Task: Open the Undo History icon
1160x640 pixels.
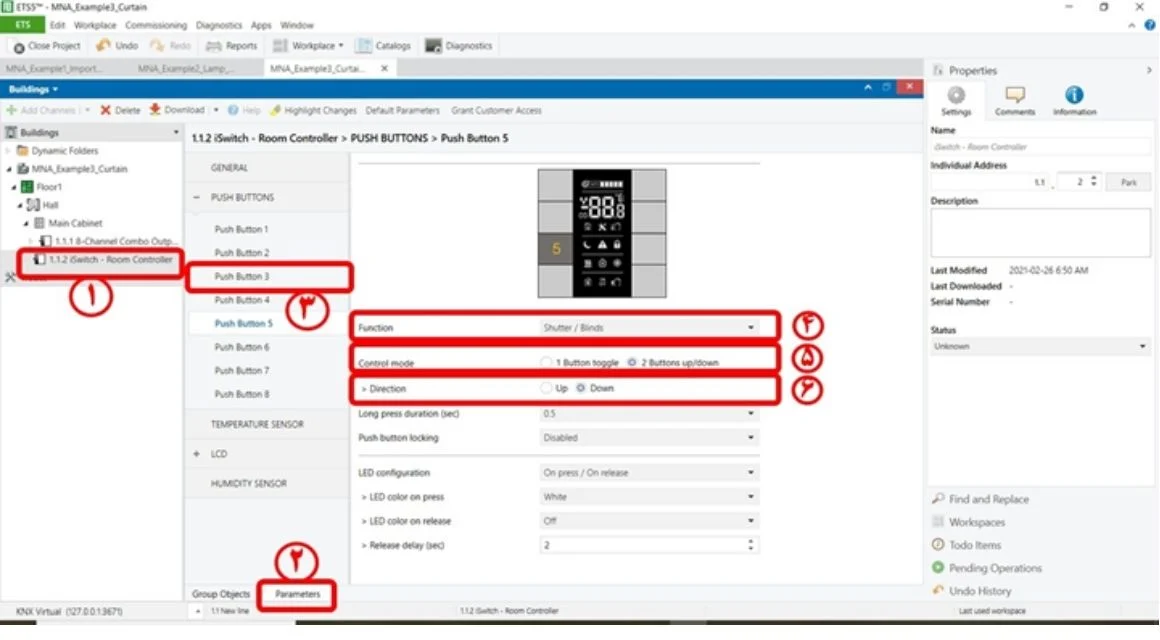Action: click(938, 590)
